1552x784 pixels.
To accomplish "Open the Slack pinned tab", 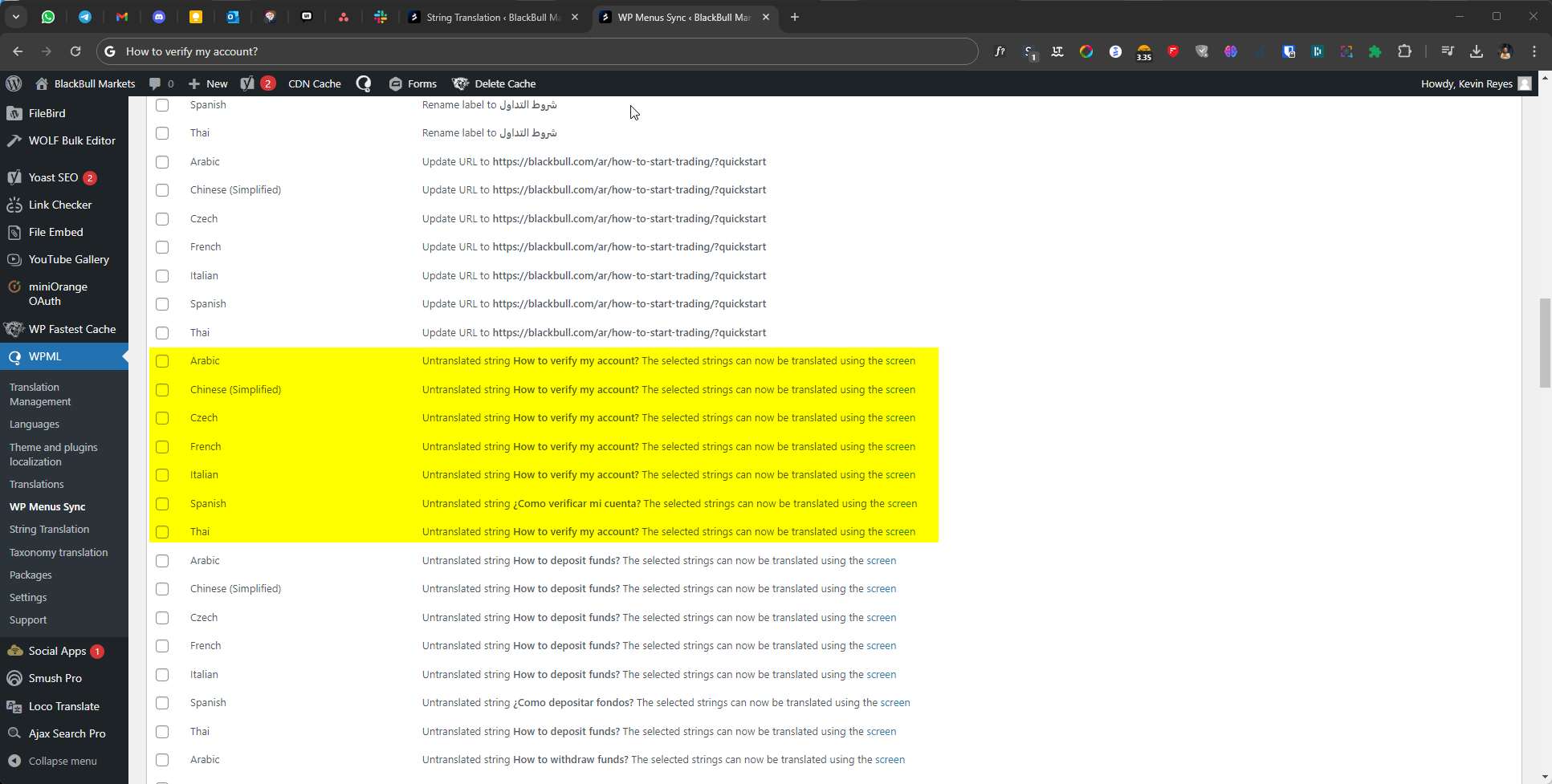I will 381,17.
